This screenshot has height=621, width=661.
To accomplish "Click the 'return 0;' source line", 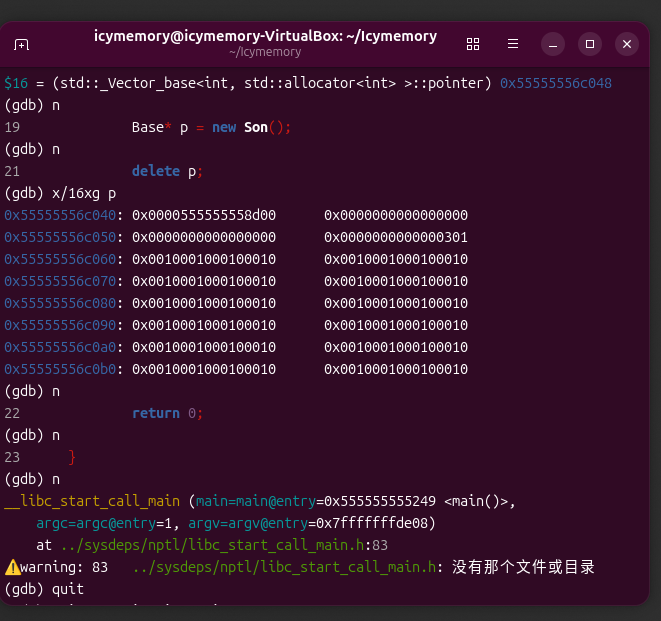I will [x=167, y=414].
